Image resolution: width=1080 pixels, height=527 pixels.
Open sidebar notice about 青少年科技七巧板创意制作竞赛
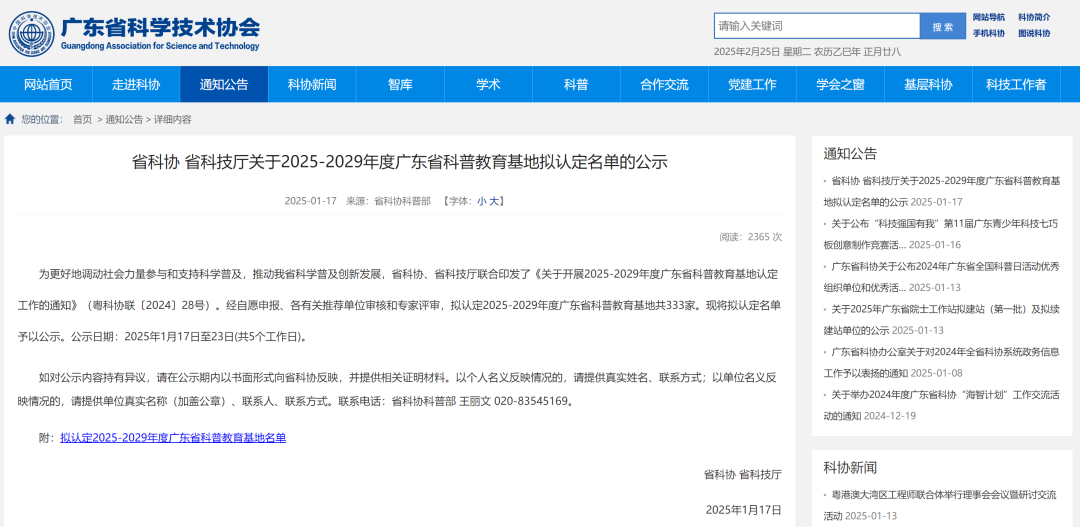[942, 234]
